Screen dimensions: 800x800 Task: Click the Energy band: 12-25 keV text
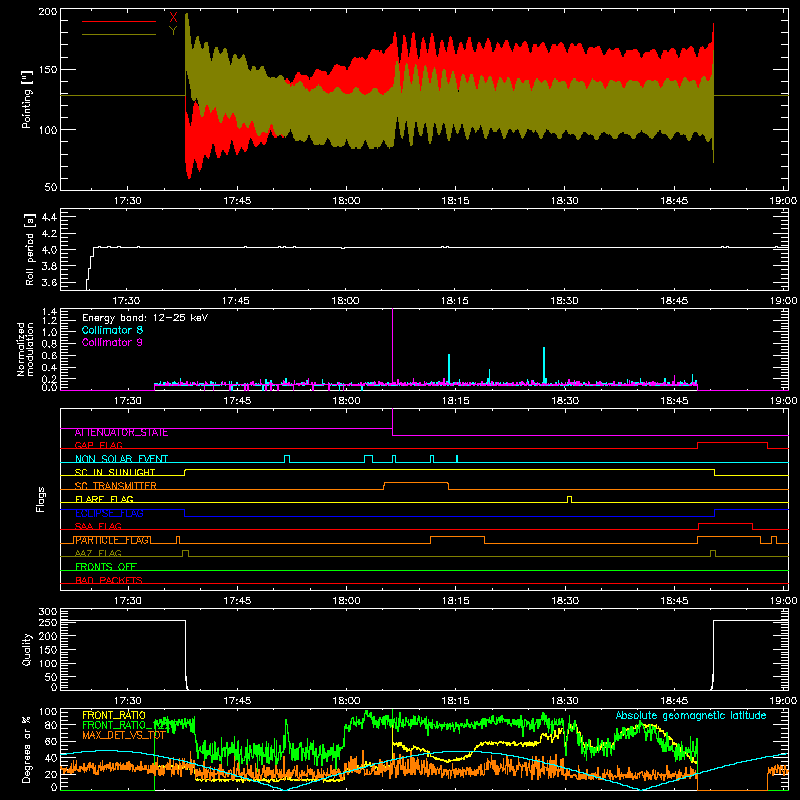[x=145, y=318]
